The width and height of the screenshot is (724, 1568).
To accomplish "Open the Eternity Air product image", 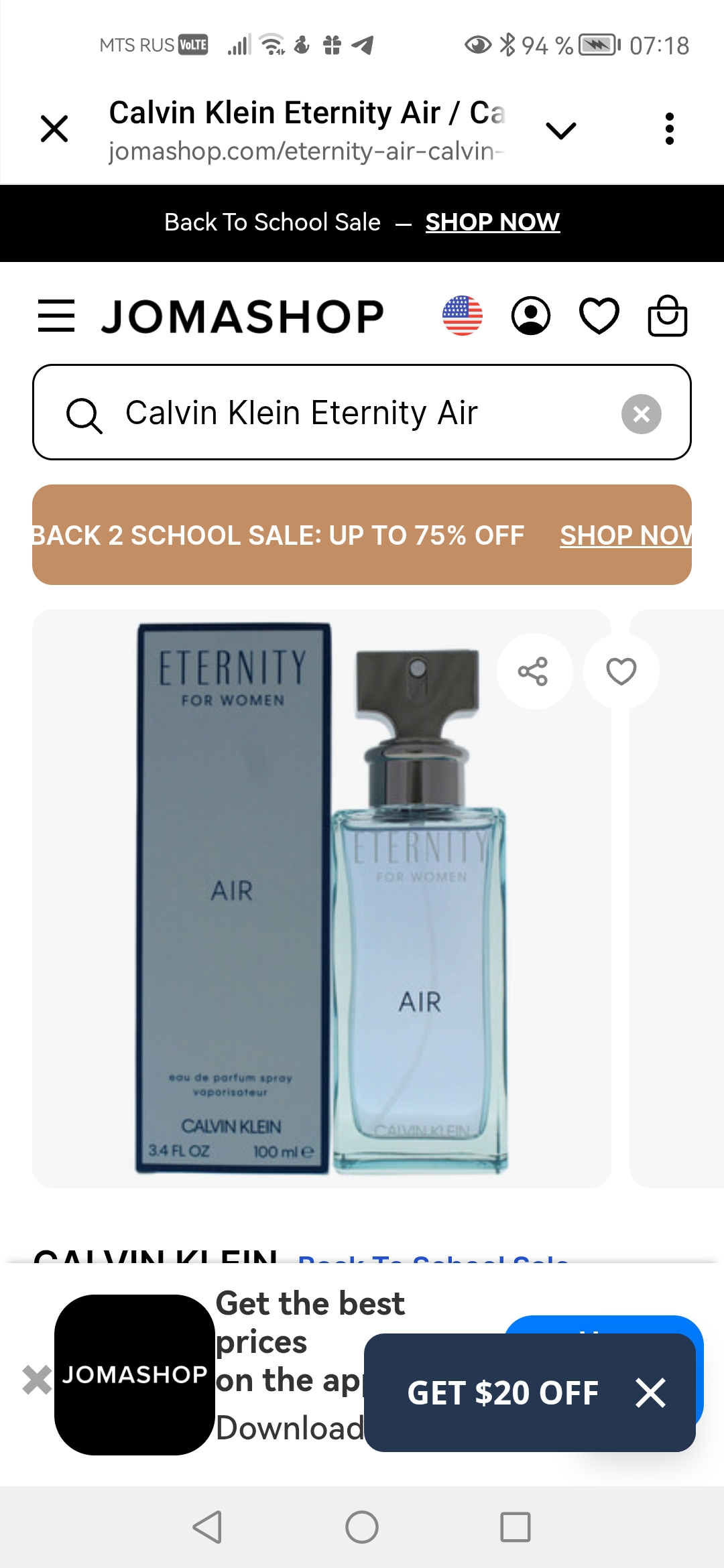I will (x=322, y=898).
